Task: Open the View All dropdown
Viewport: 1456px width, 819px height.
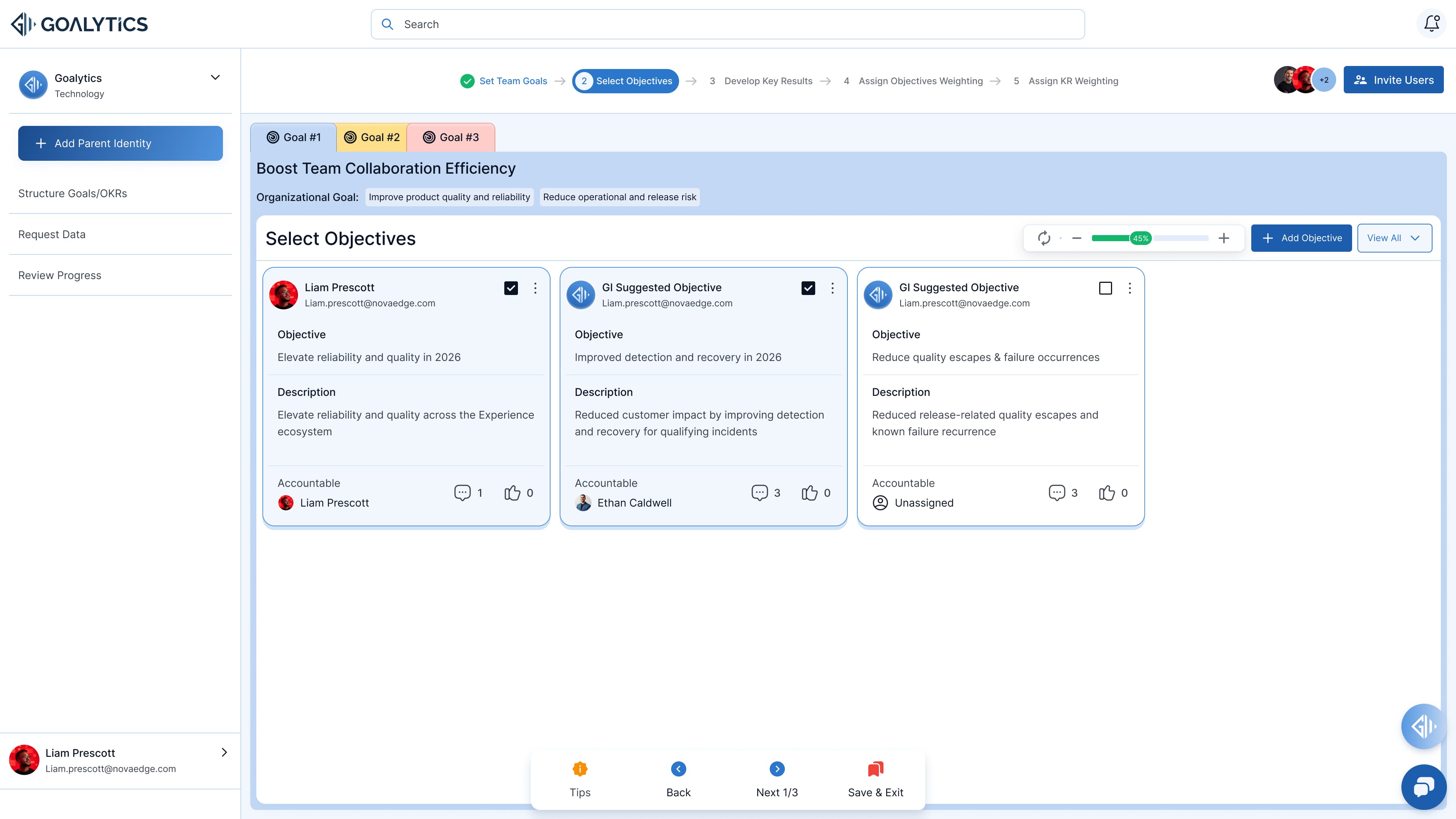Action: pyautogui.click(x=1395, y=238)
